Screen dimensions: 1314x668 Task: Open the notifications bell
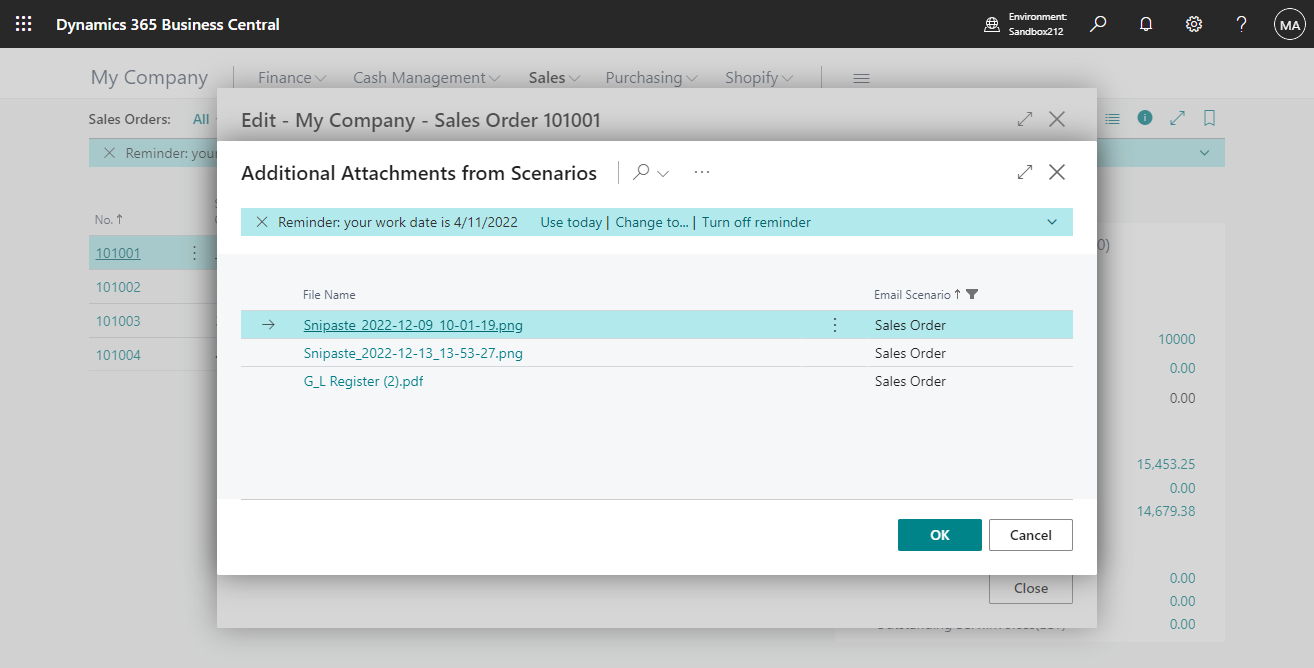click(x=1145, y=23)
